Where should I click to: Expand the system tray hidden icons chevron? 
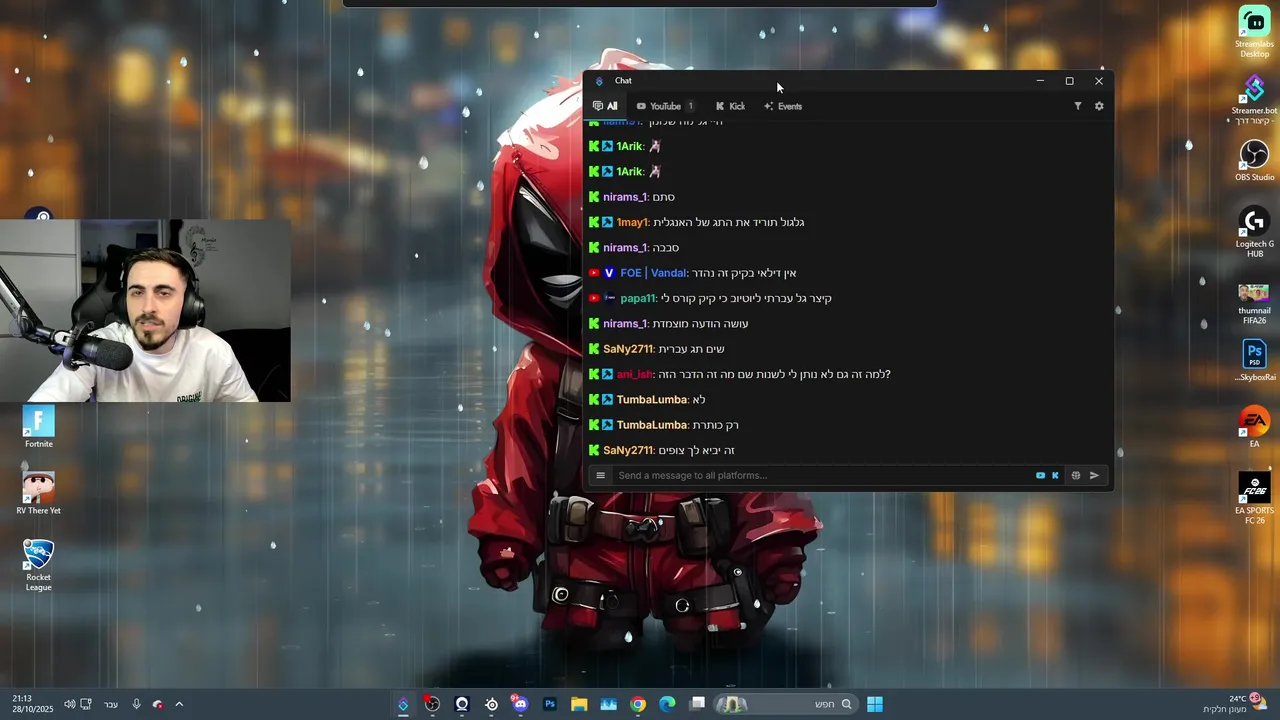[x=179, y=704]
